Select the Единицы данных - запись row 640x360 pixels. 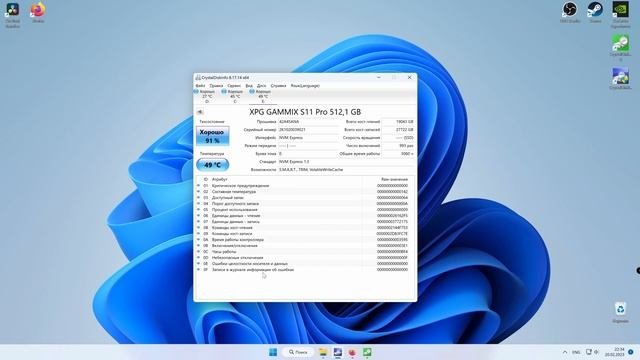click(x=305, y=222)
